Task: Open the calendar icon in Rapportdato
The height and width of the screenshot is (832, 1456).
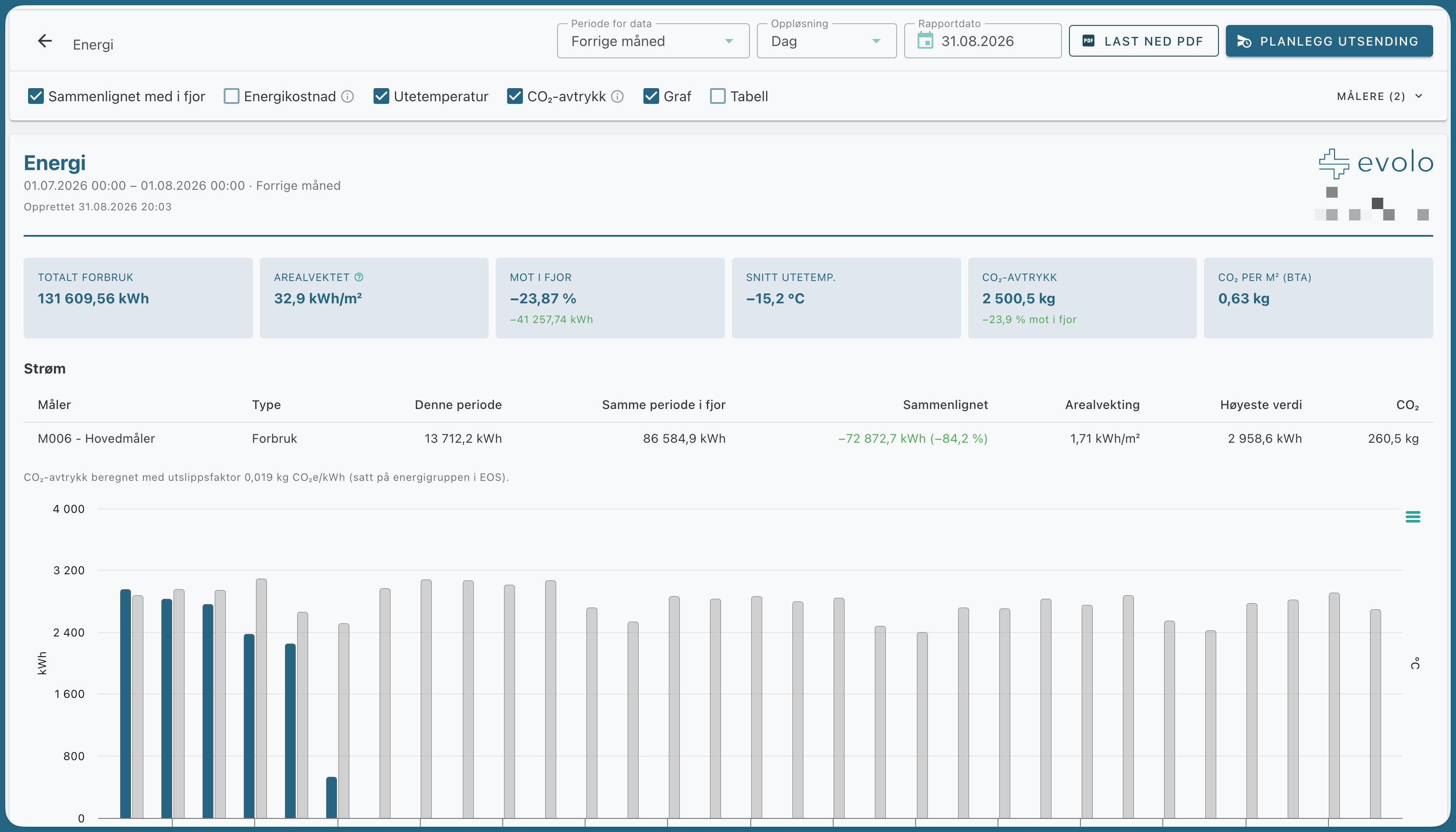Action: (925, 41)
